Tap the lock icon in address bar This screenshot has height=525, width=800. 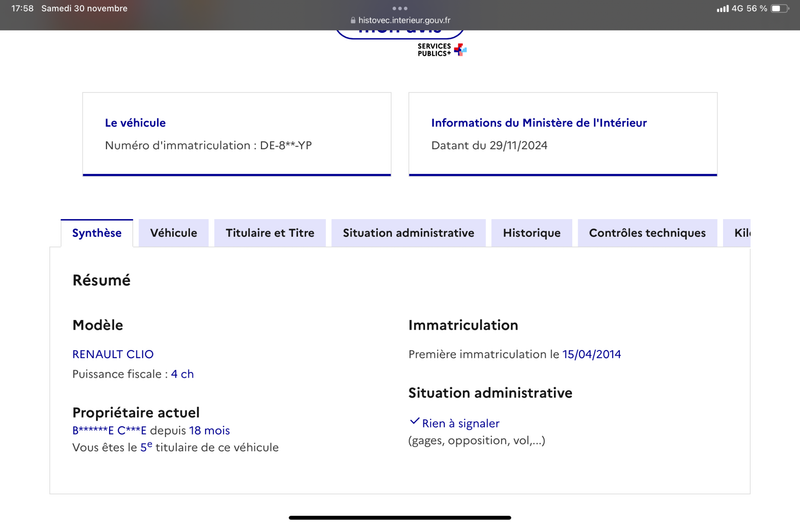pos(353,20)
